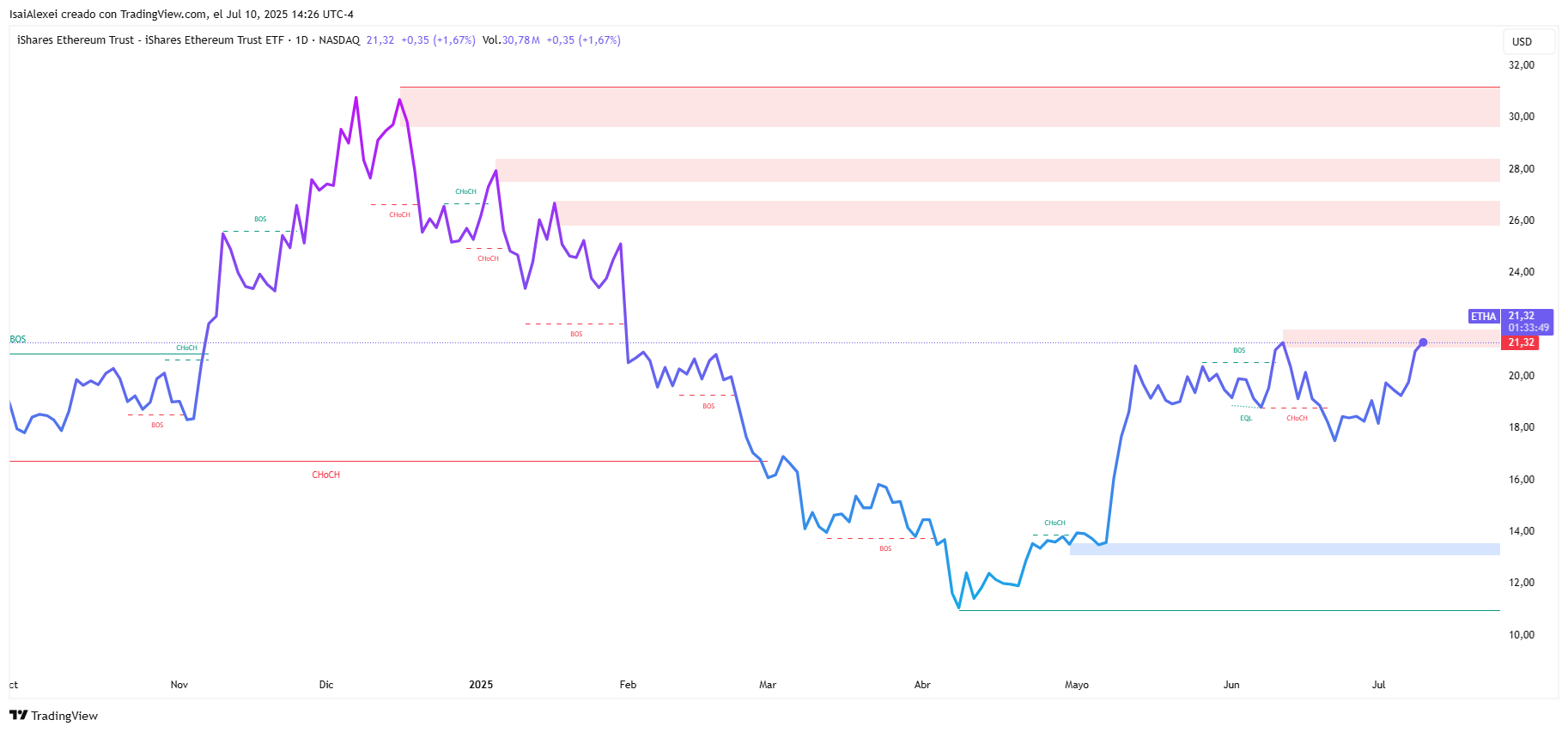Click the pink zone near the 28,00 level
Screen dimensions: 1568x732
[x=996, y=170]
